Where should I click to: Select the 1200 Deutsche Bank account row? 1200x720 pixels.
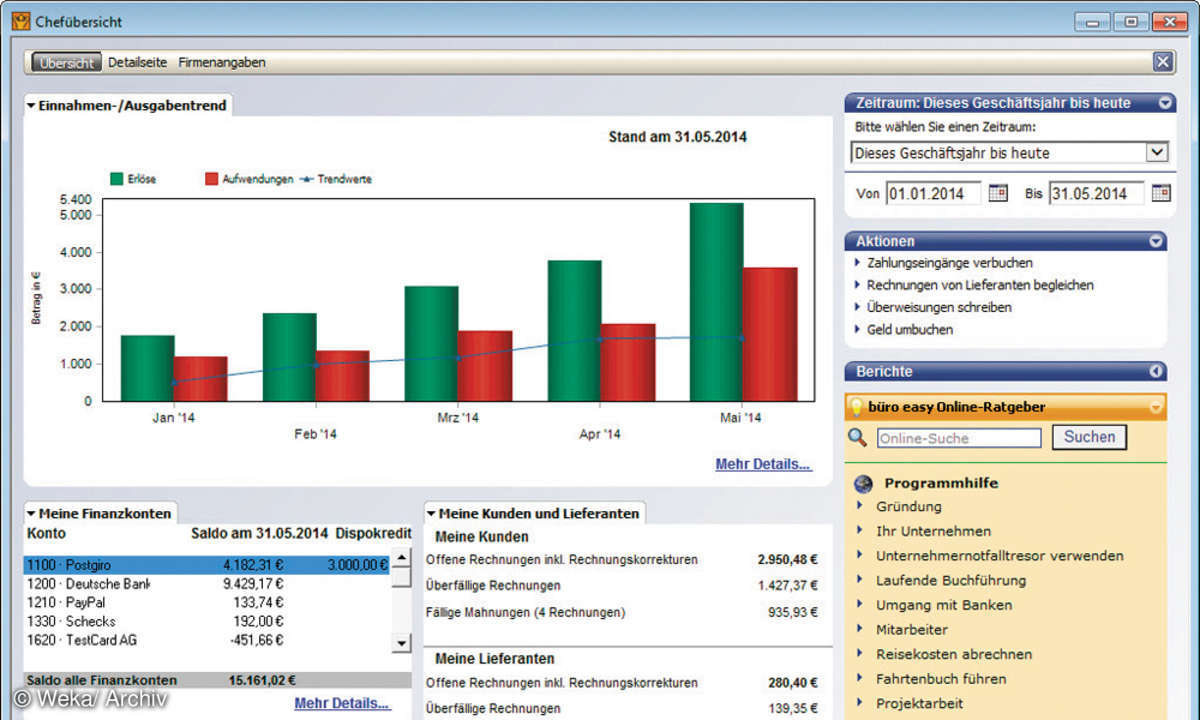(206, 584)
